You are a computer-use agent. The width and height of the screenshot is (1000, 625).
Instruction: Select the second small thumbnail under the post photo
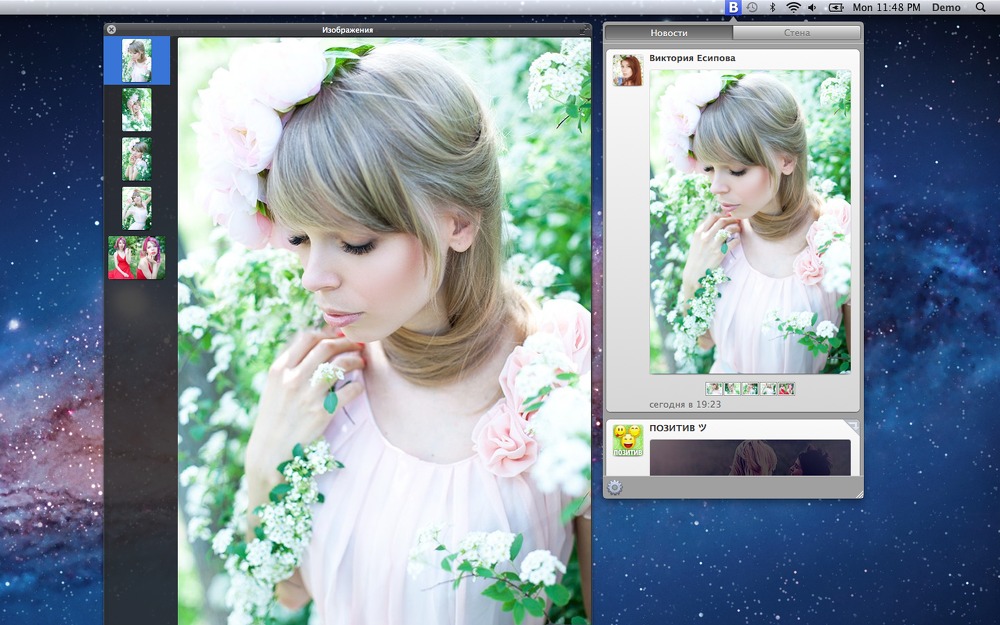[732, 388]
